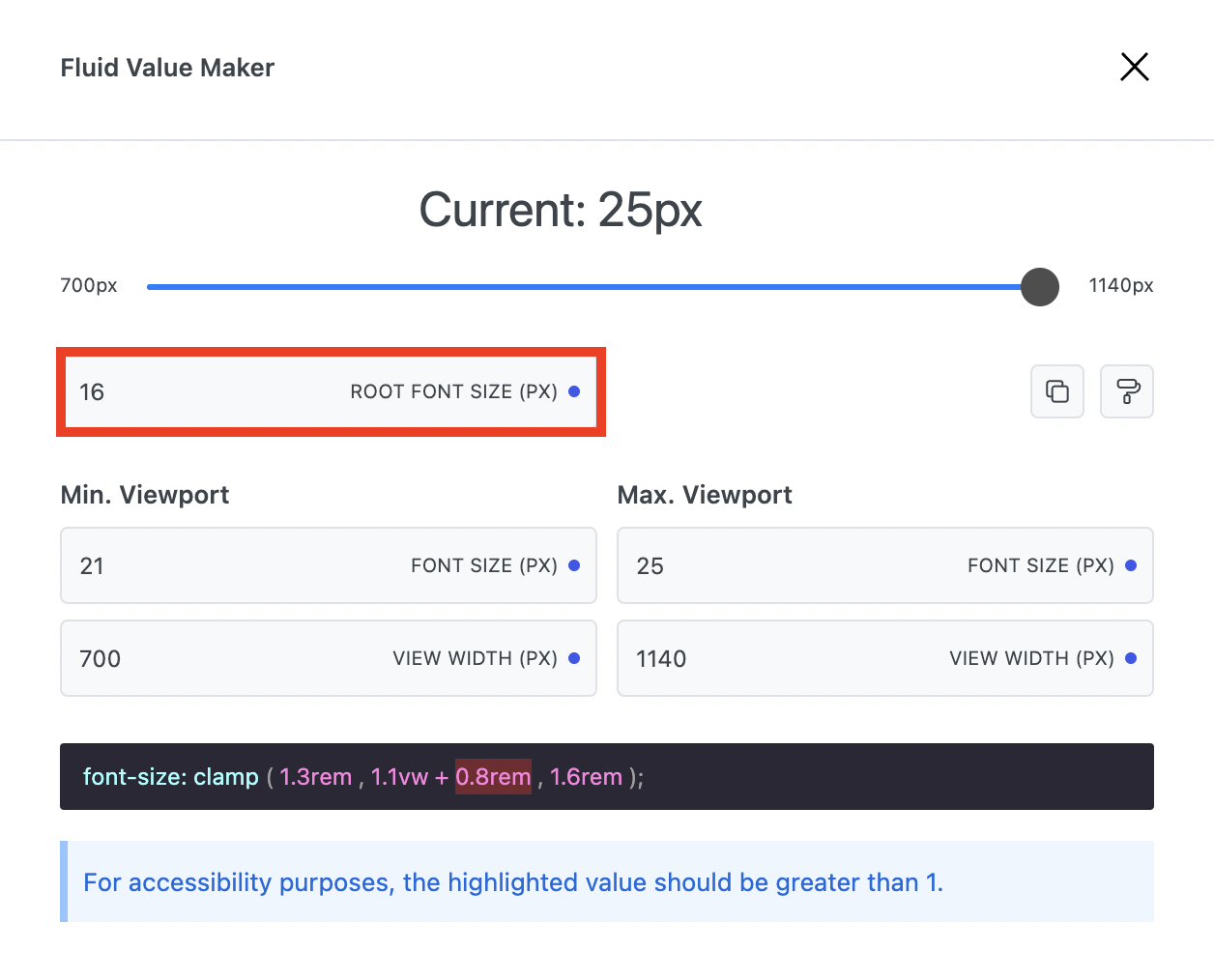Click the blue dot beside Root Font Size

click(574, 391)
